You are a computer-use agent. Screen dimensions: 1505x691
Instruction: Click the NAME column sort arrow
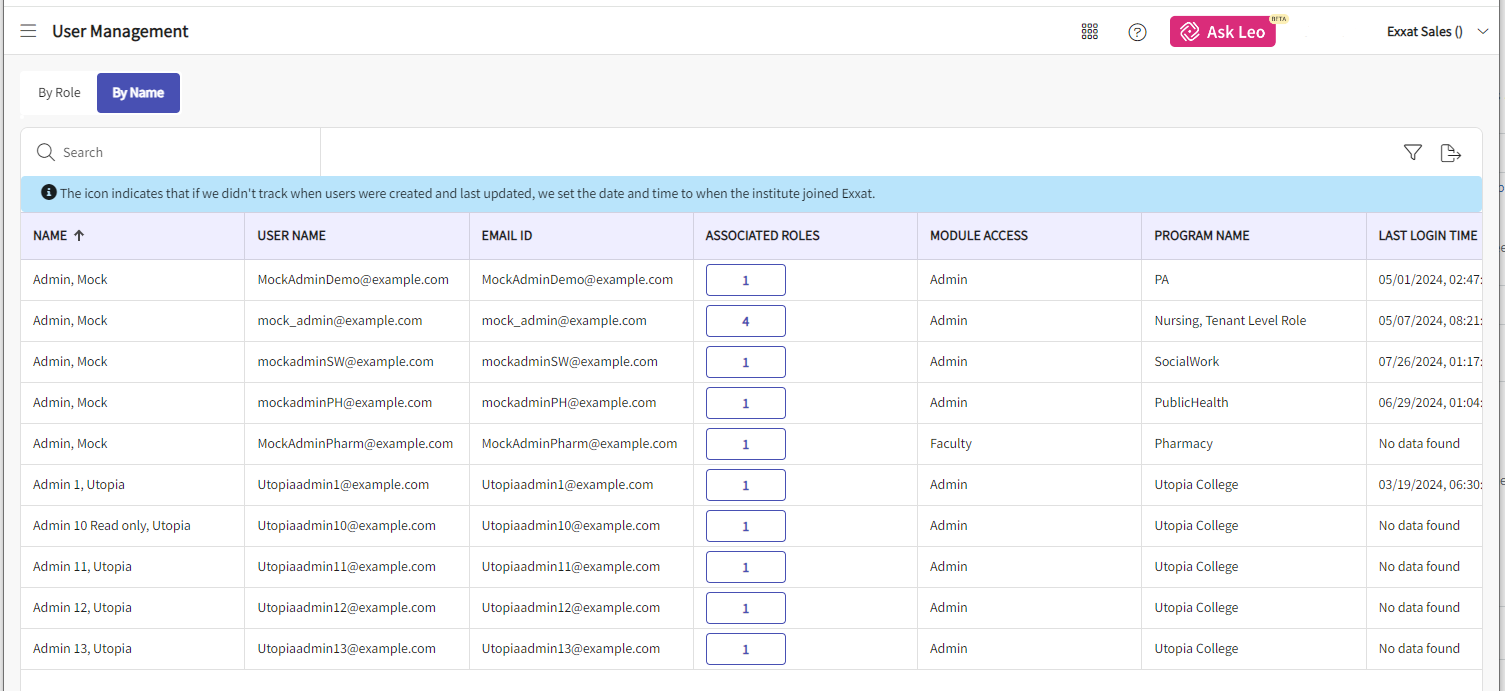(80, 236)
